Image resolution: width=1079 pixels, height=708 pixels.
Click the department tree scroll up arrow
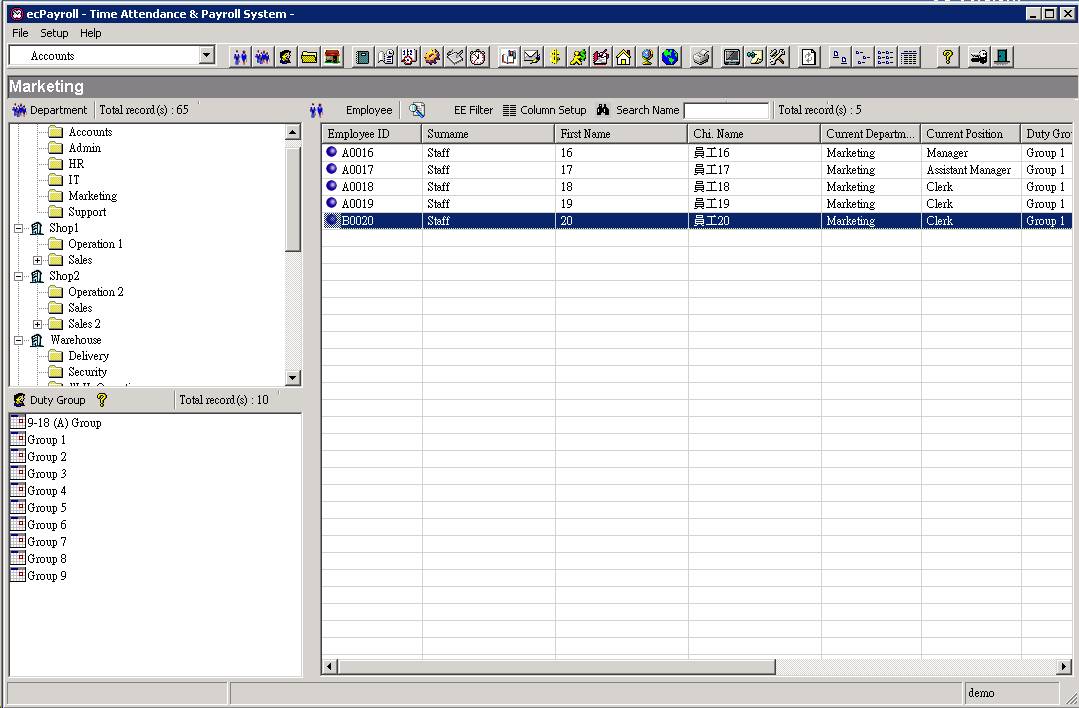pos(293,132)
